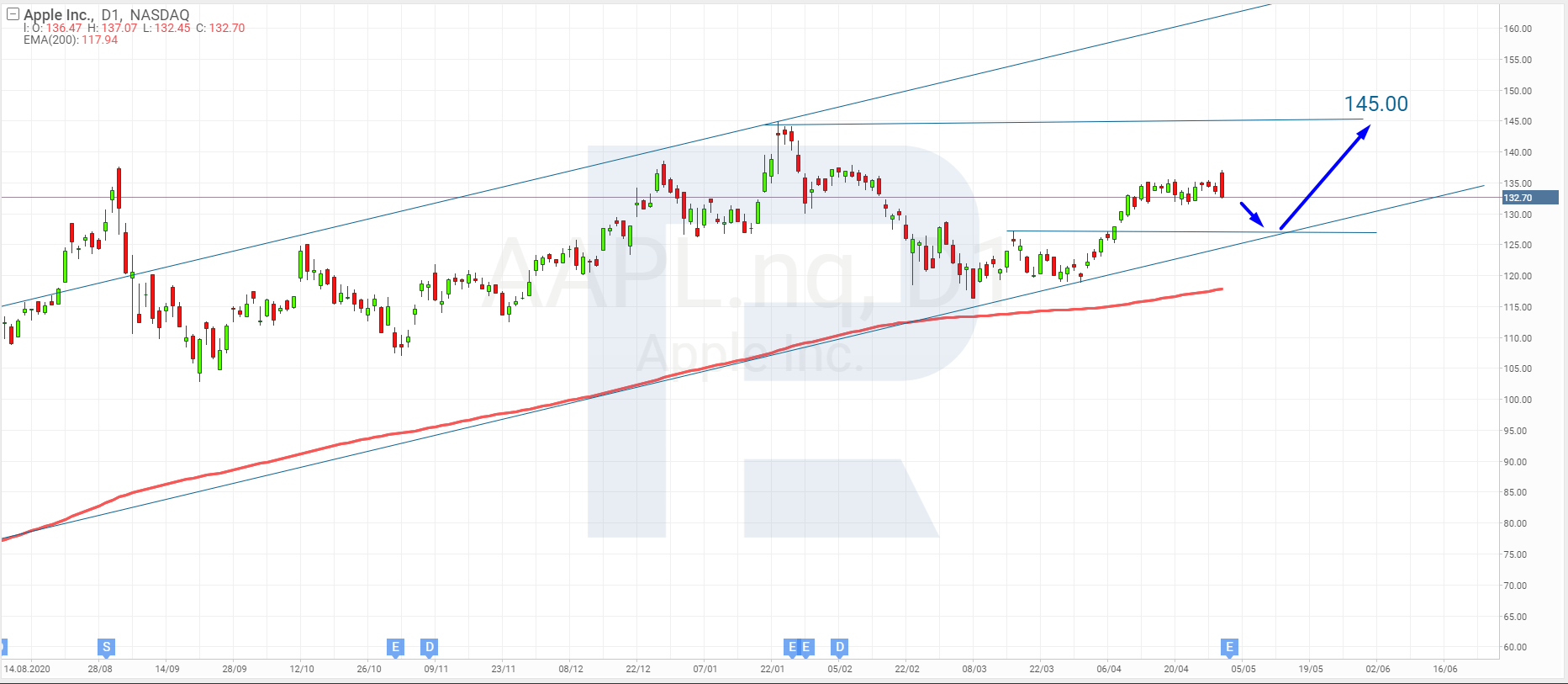1568x684 pixels.
Task: Open the D dividend marker near 09/11
Action: 430,647
